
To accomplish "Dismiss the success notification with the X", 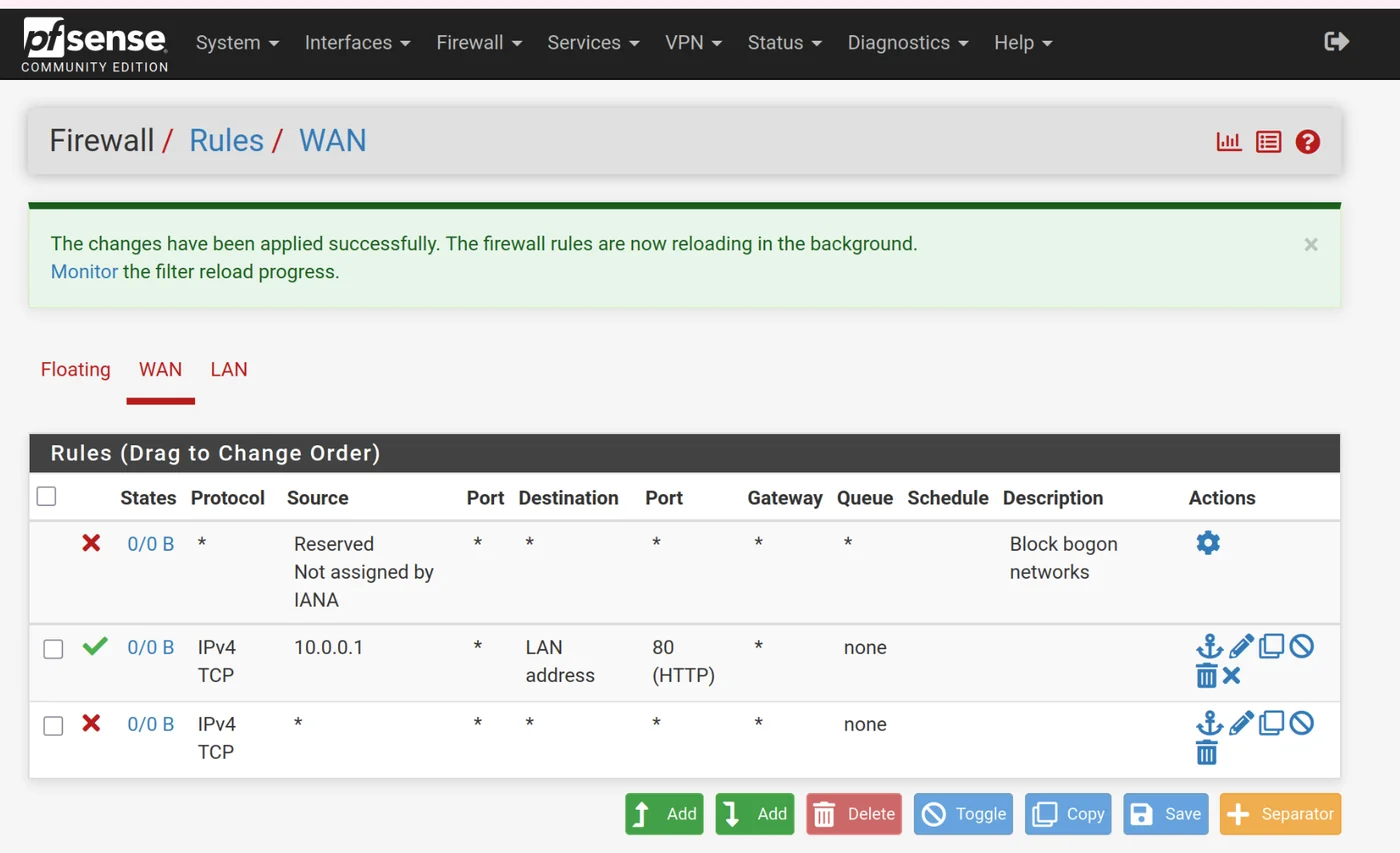I will pyautogui.click(x=1310, y=244).
